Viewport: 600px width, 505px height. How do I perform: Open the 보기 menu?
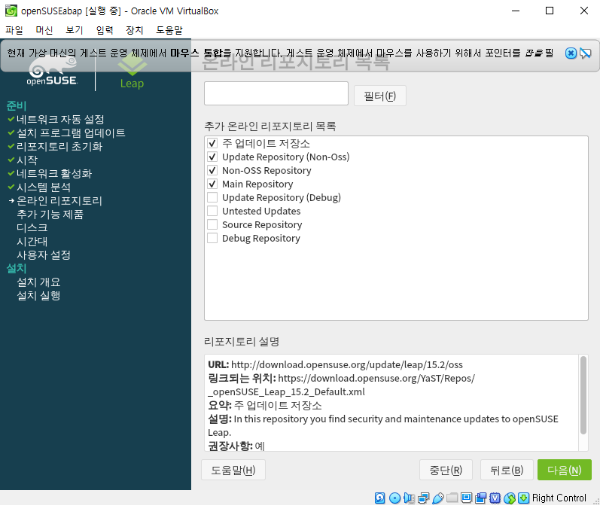pyautogui.click(x=74, y=30)
